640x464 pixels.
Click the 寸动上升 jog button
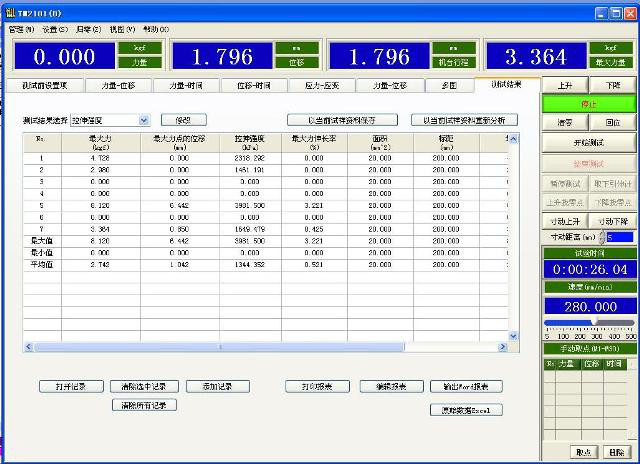tap(565, 221)
